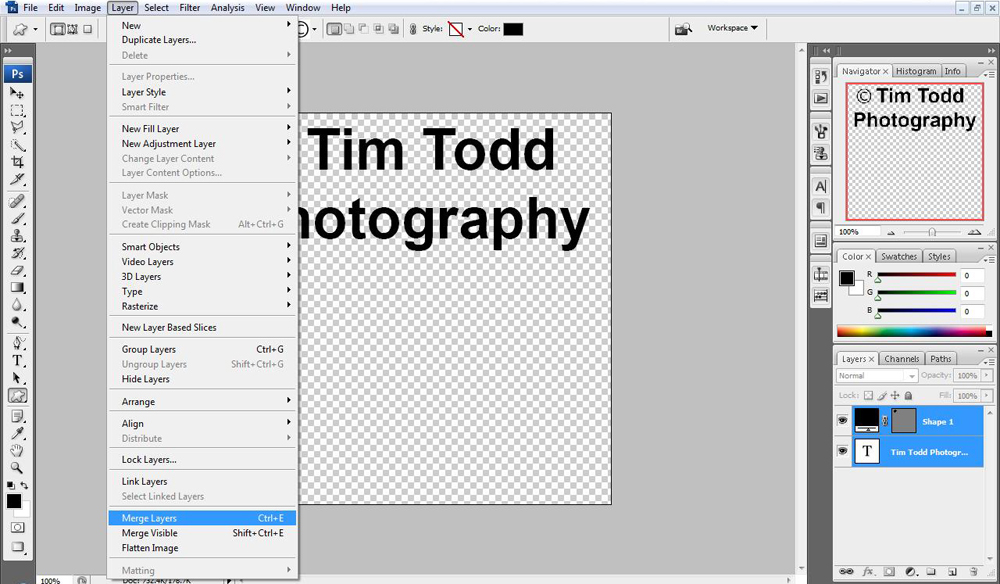Image resolution: width=1000 pixels, height=584 pixels.
Task: Choose Merge Visible menu entry
Action: (202, 533)
